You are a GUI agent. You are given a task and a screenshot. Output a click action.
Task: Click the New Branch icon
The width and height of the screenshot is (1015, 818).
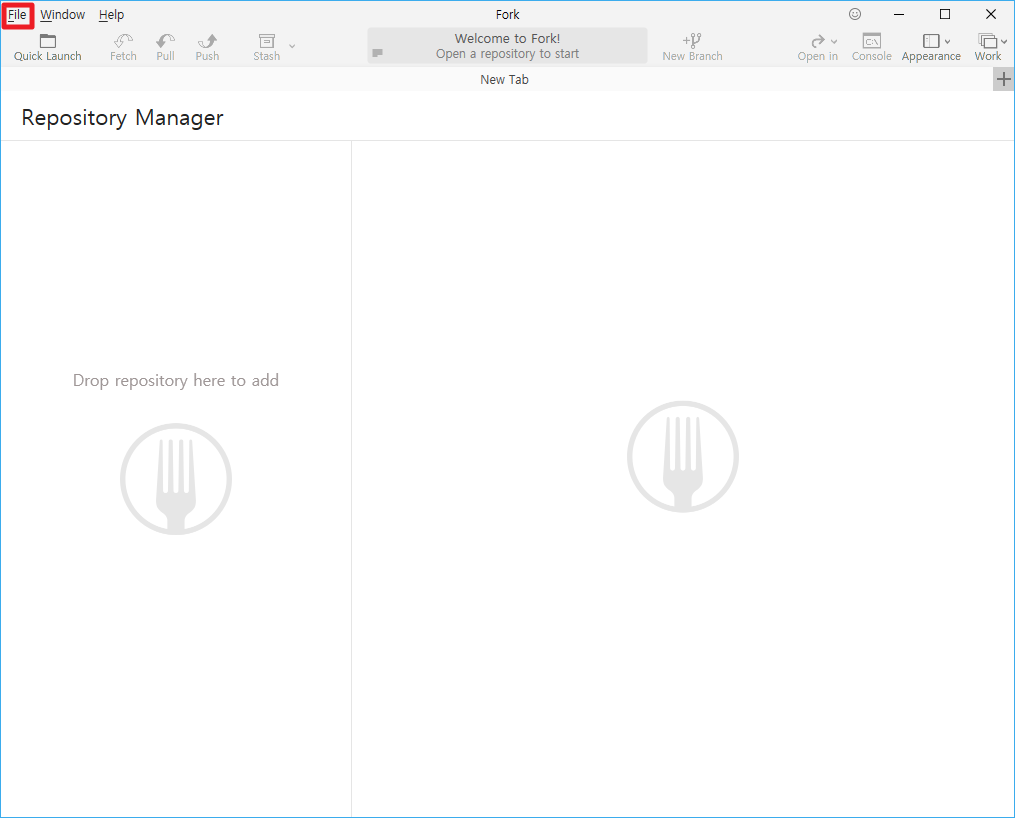pos(692,41)
